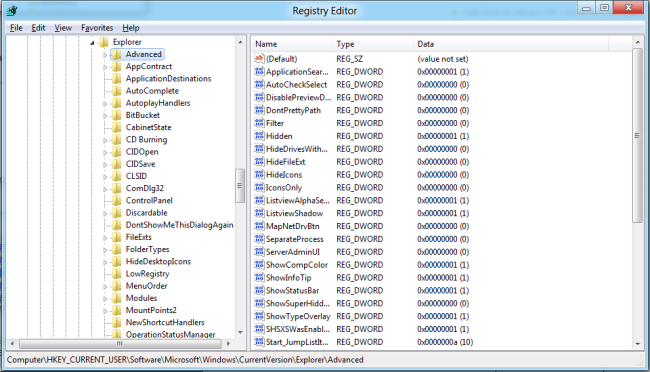650x372 pixels.
Task: Click the Modules key folder icon
Action: [117, 298]
